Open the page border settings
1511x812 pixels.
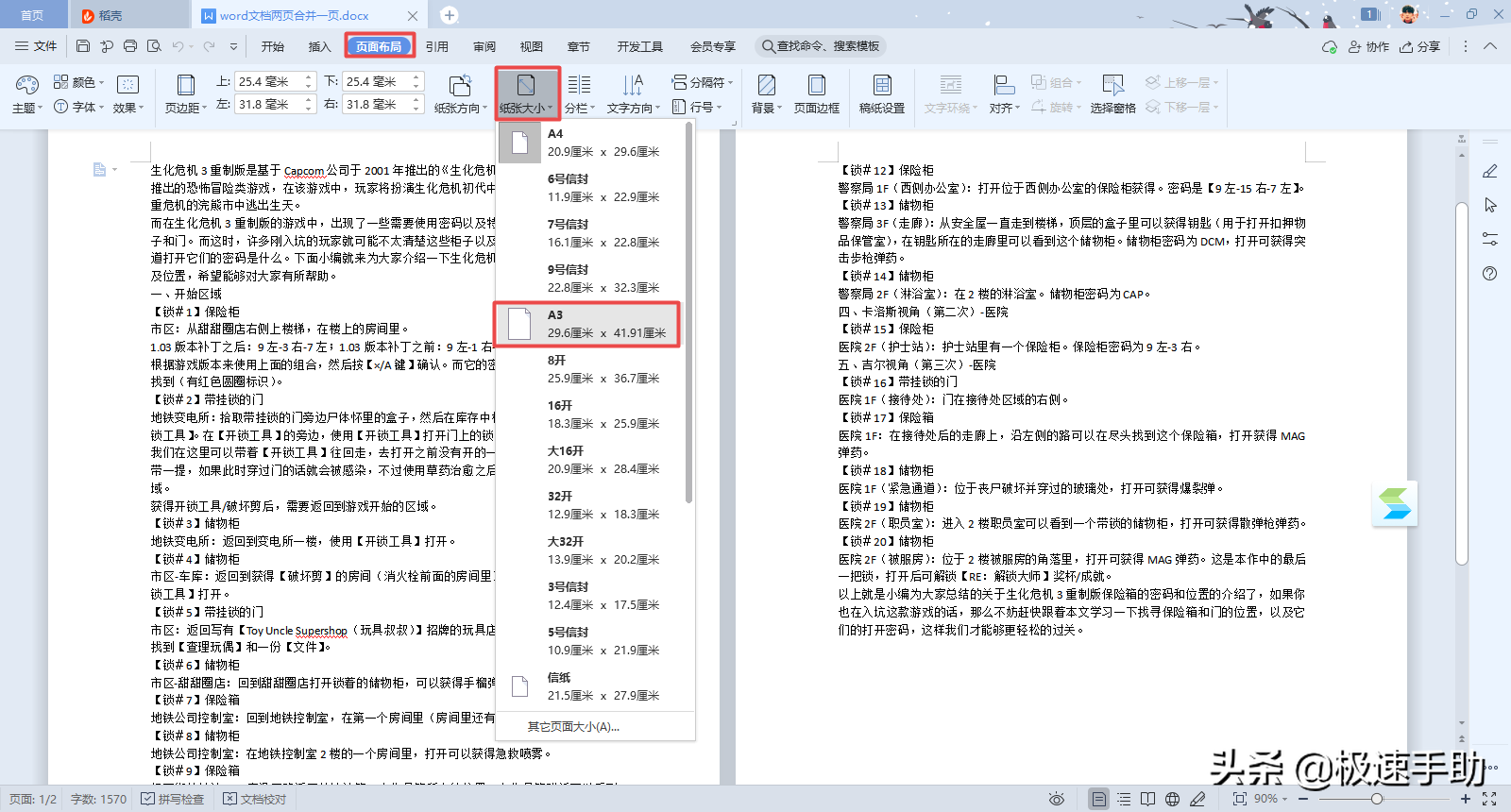point(816,93)
